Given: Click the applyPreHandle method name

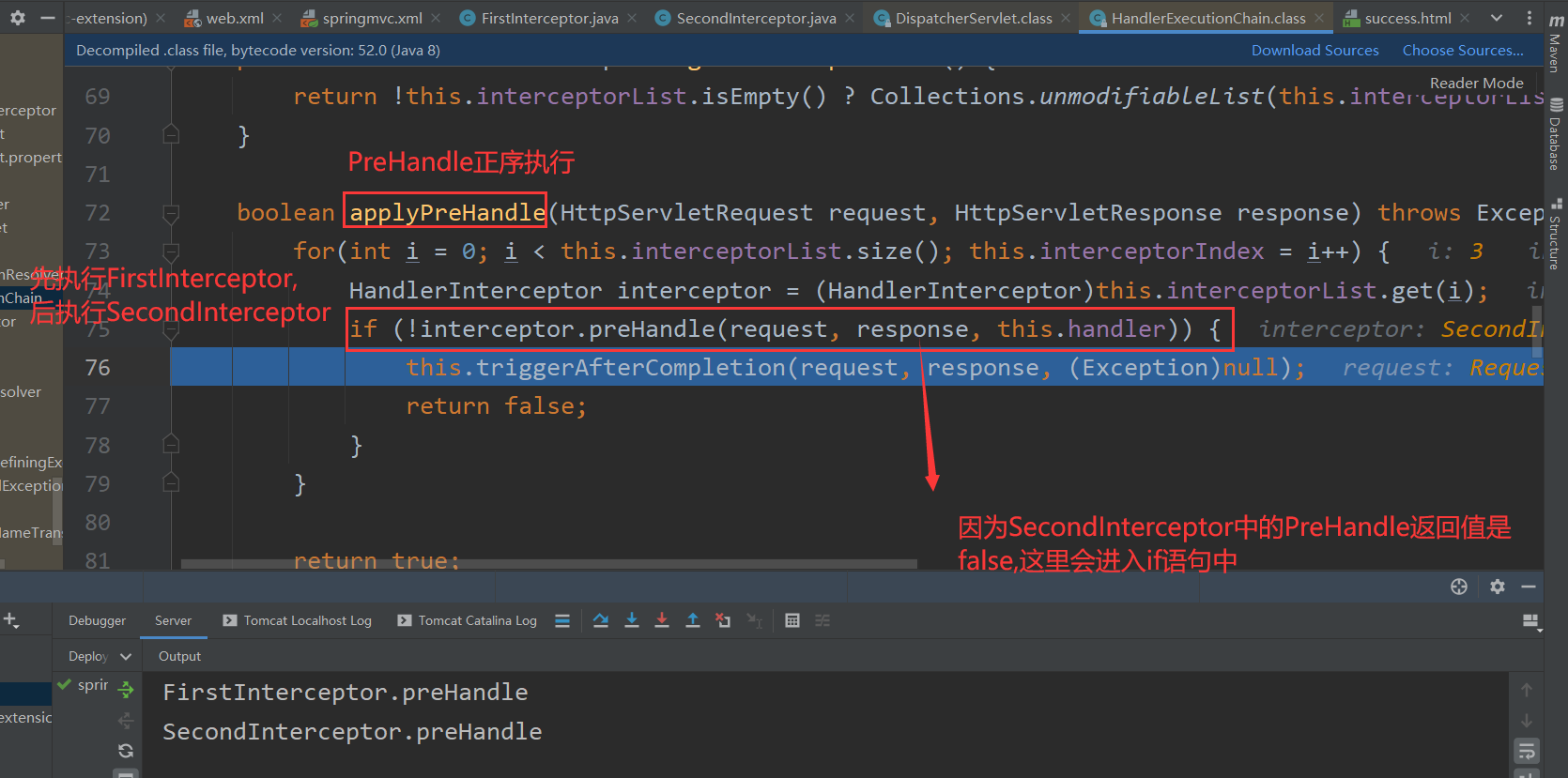Looking at the screenshot, I should click(x=447, y=213).
